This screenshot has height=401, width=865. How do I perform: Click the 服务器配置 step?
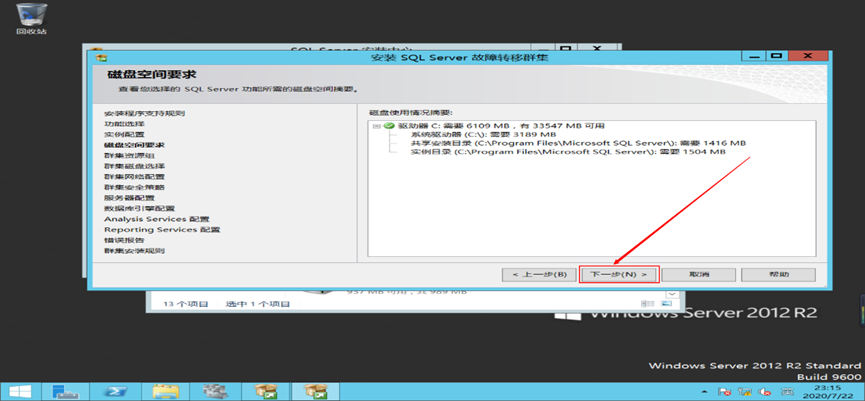[x=129, y=197]
